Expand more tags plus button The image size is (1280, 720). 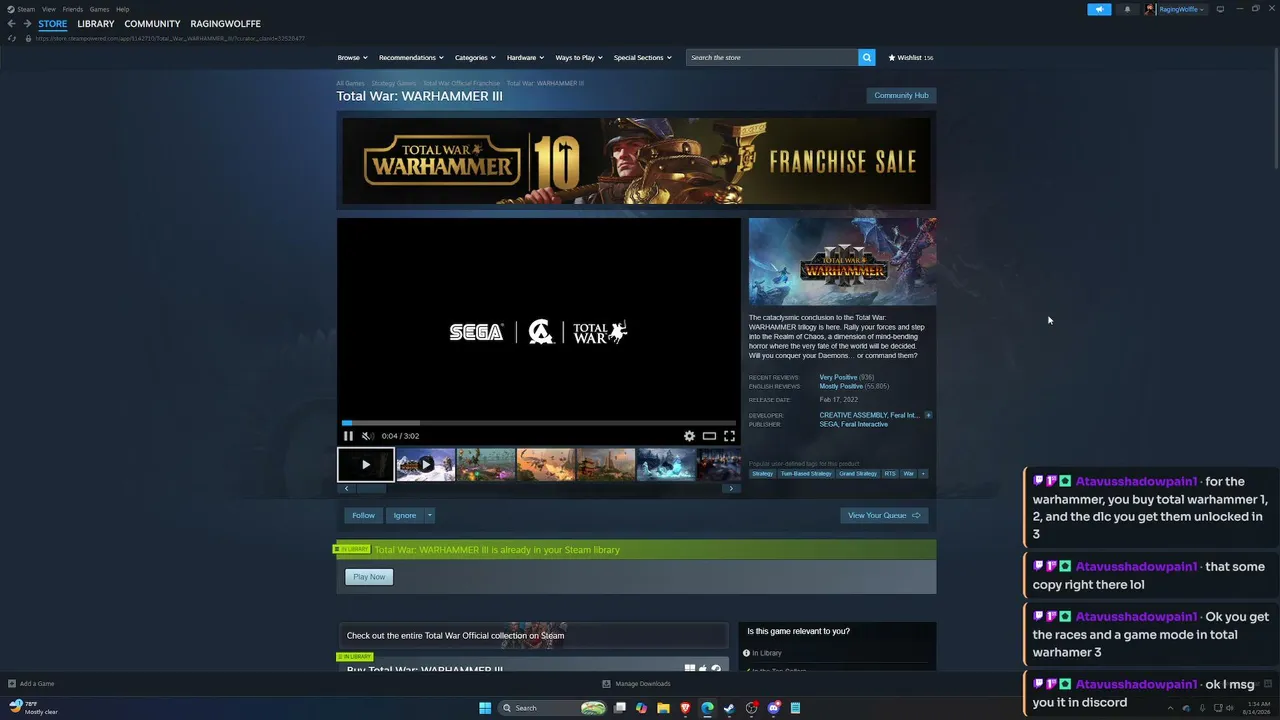(x=923, y=474)
